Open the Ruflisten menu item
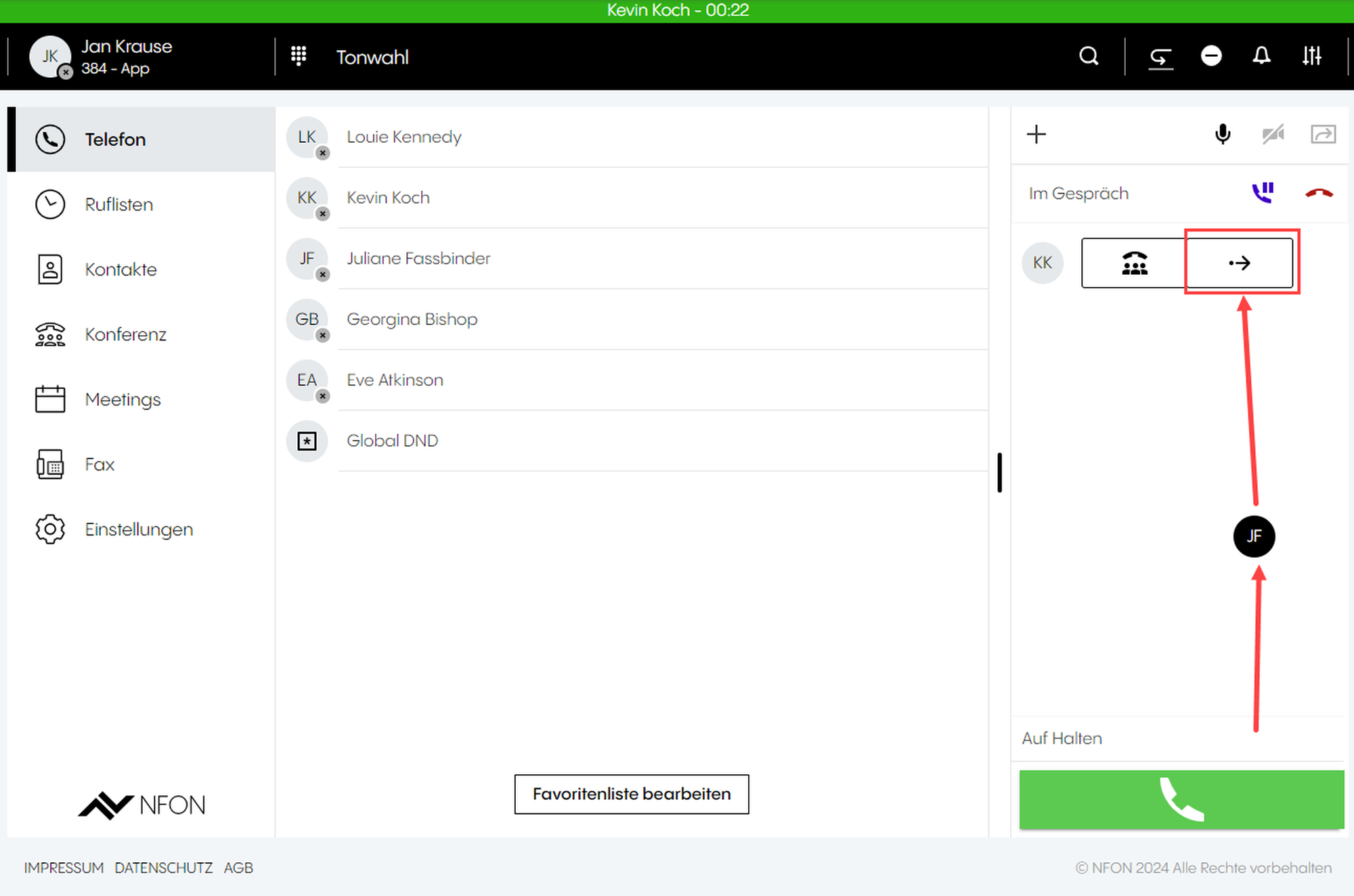Viewport: 1354px width, 896px height. tap(119, 204)
